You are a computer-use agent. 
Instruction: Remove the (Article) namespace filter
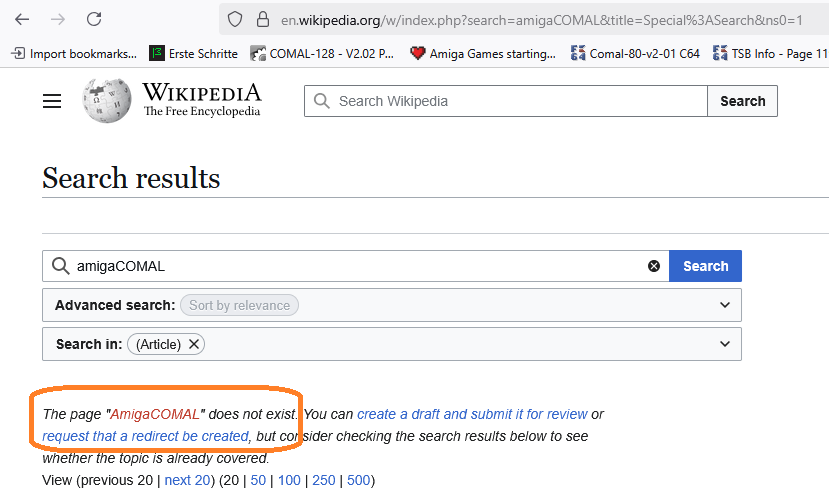click(194, 344)
